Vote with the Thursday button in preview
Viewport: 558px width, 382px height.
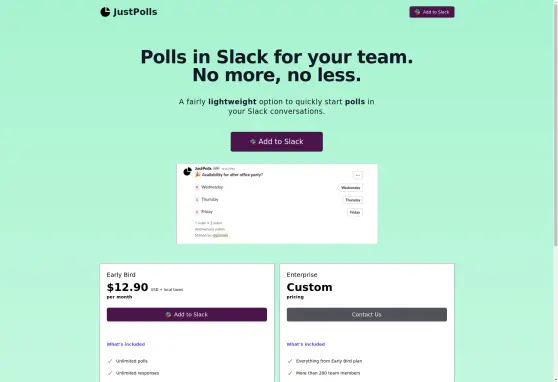(x=353, y=200)
